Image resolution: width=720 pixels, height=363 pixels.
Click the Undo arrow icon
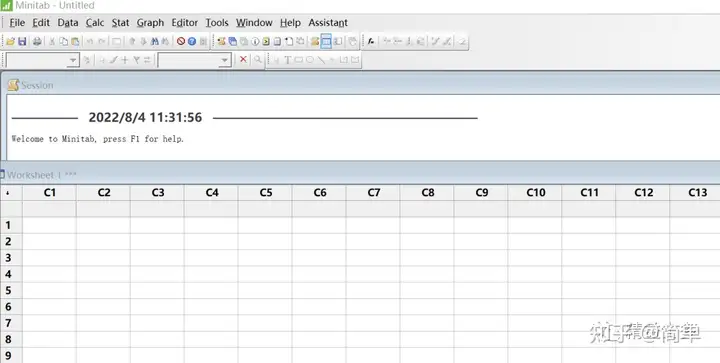90,41
